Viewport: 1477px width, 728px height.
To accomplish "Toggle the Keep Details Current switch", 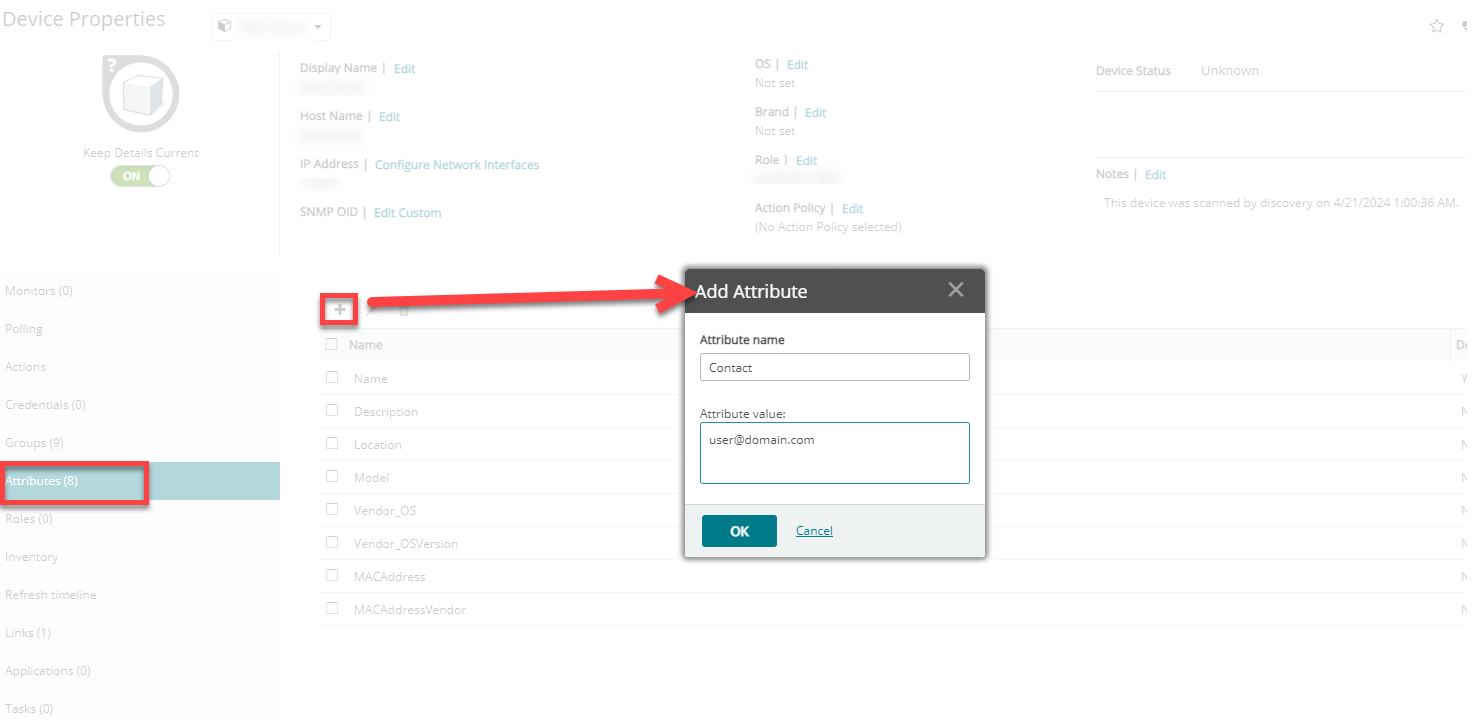I will point(141,176).
